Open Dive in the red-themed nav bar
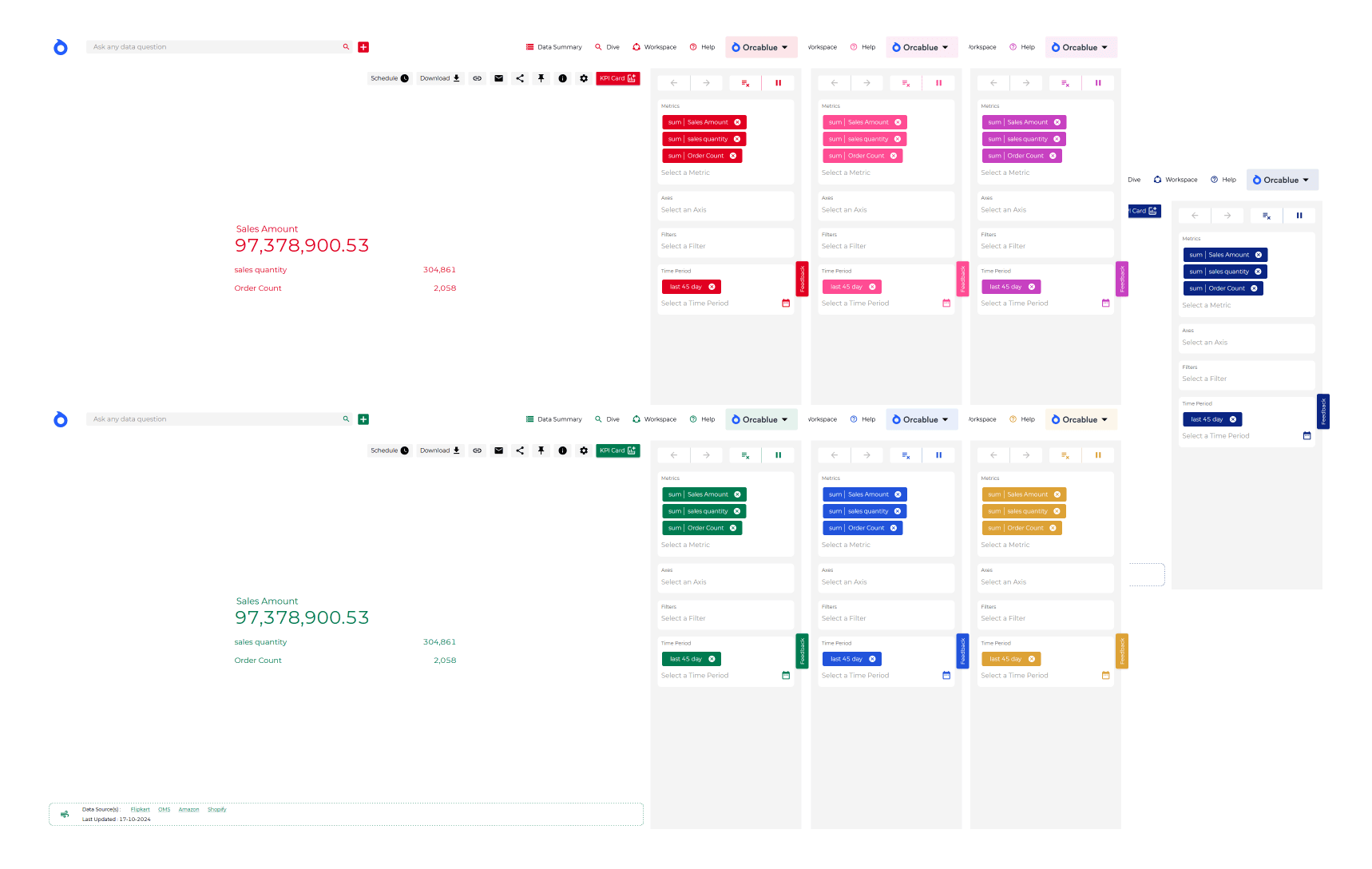This screenshot has width=1372, height=869. tap(607, 47)
